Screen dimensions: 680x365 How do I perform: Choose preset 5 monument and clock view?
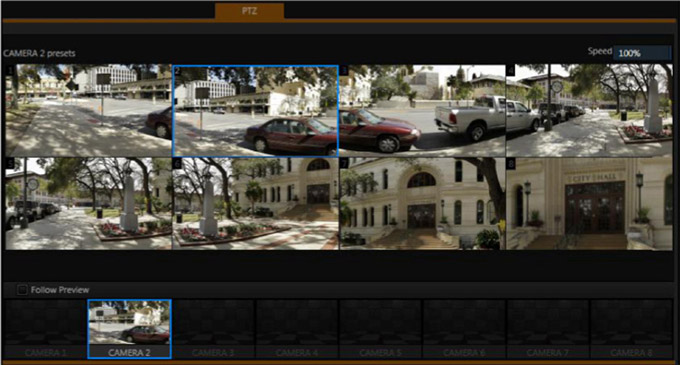click(88, 204)
